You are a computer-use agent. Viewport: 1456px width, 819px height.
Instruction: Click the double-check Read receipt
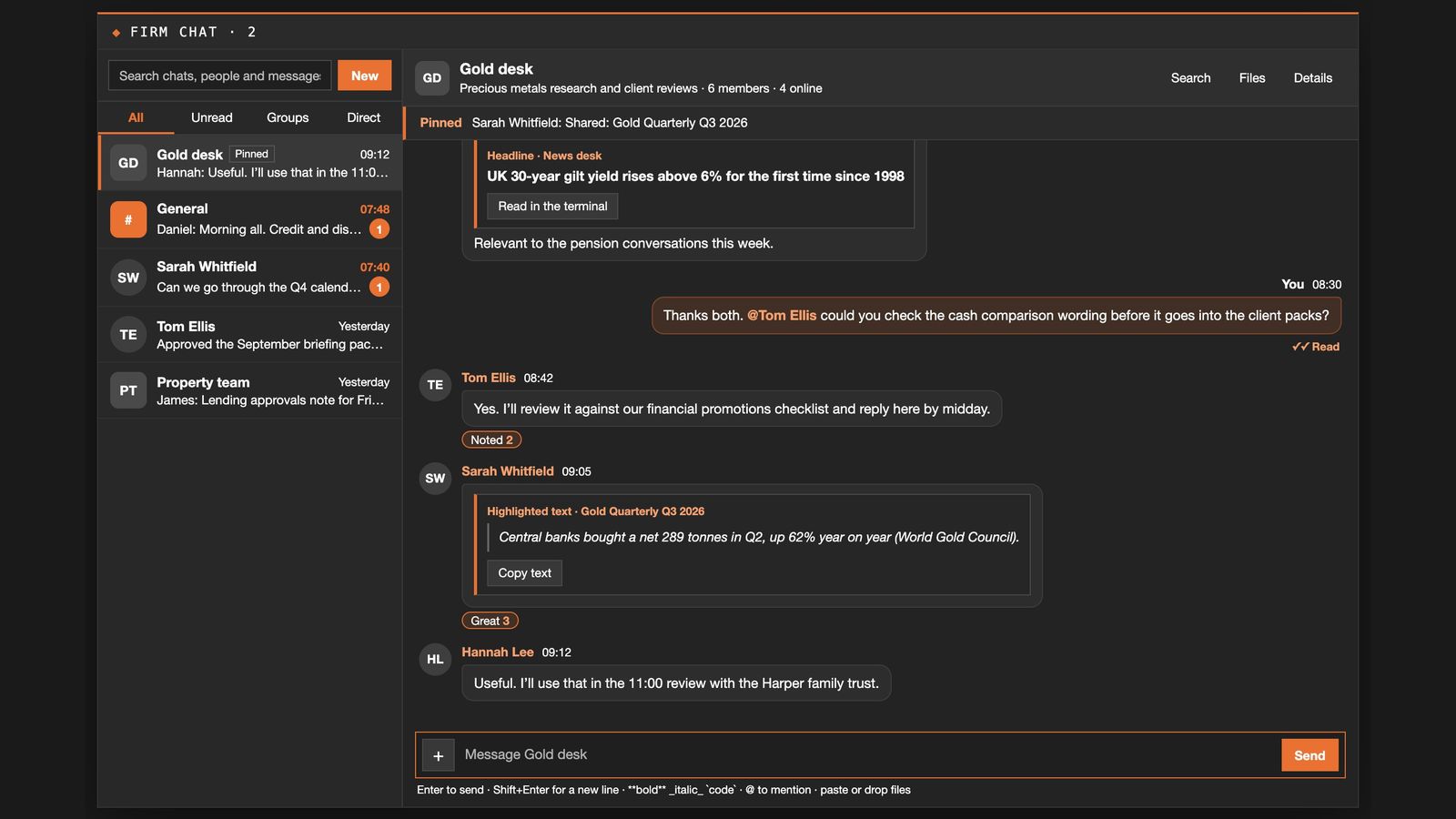[1316, 347]
